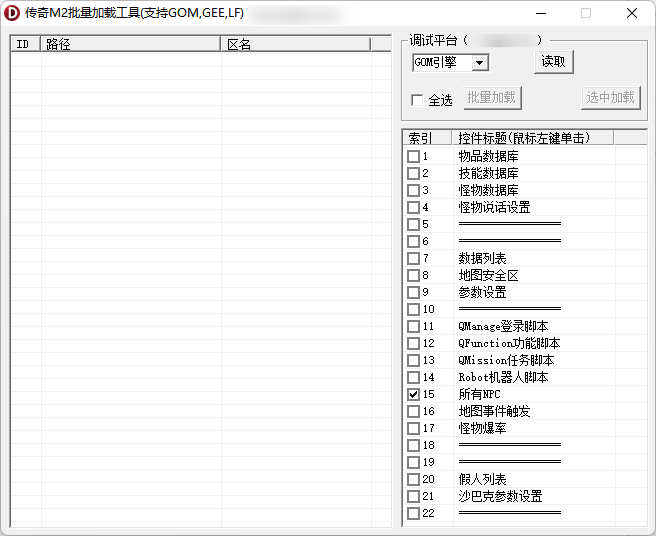This screenshot has height=536, width=656.
Task: Tick the 参数设置 checkbox
Action: click(413, 292)
